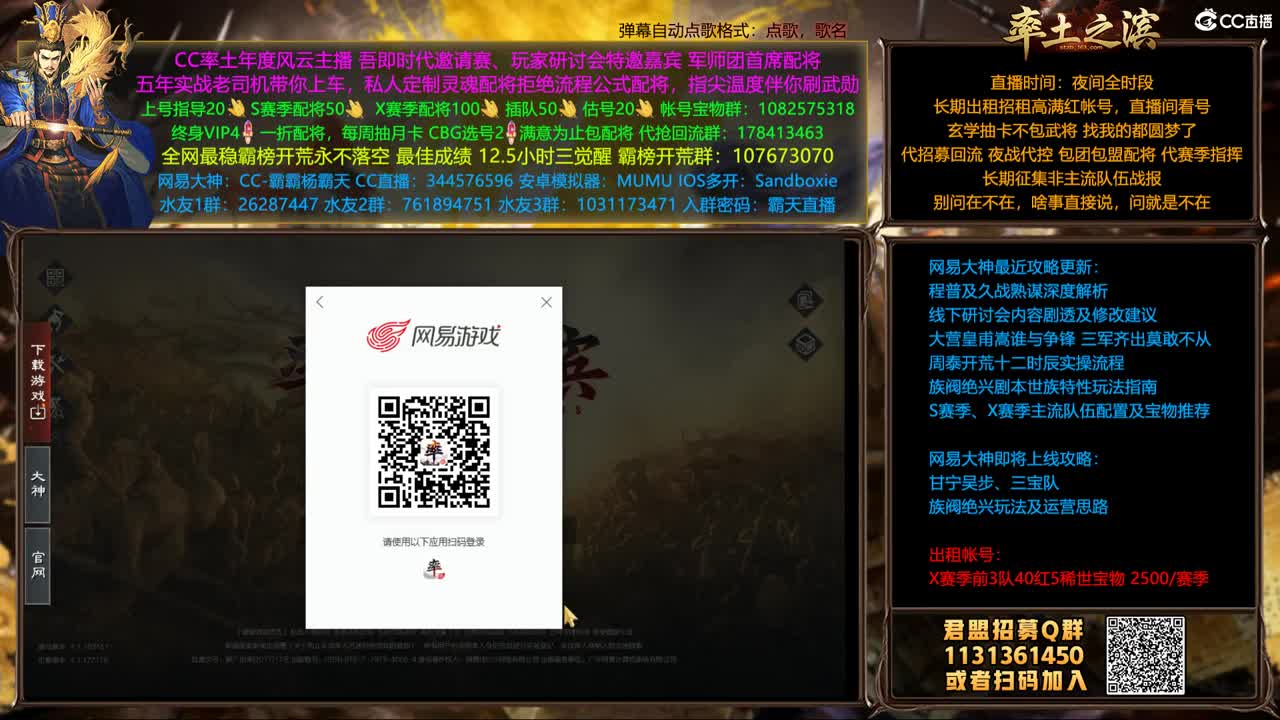The height and width of the screenshot is (720, 1280).
Task: Click the QR-scan icon at the game's top left
Action: (55, 278)
